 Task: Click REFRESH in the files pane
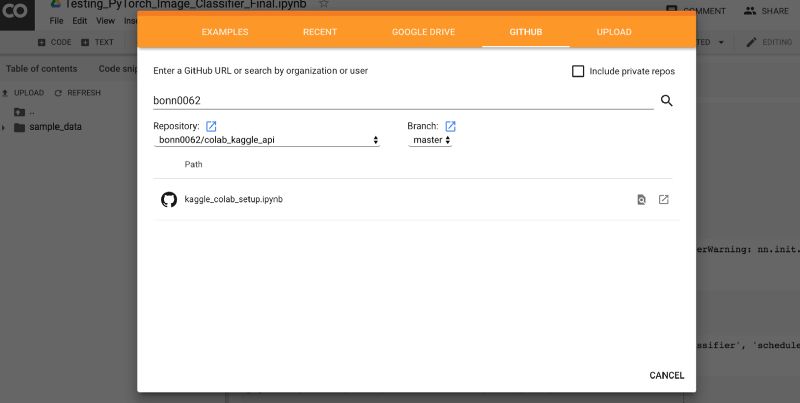78,93
